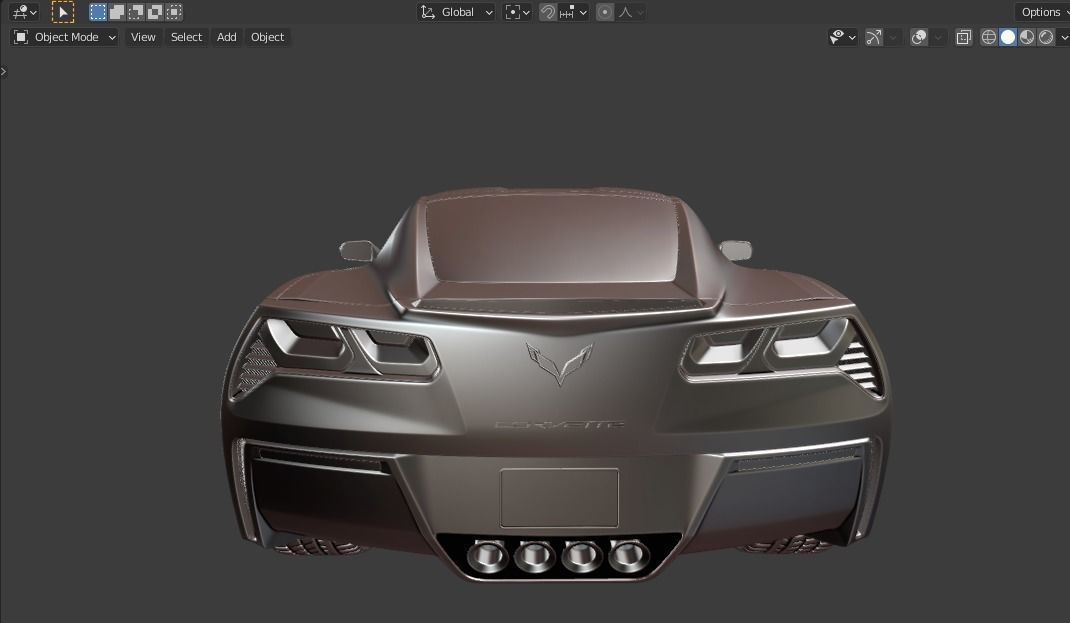Open the View menu
This screenshot has height=623, width=1070.
click(x=143, y=37)
